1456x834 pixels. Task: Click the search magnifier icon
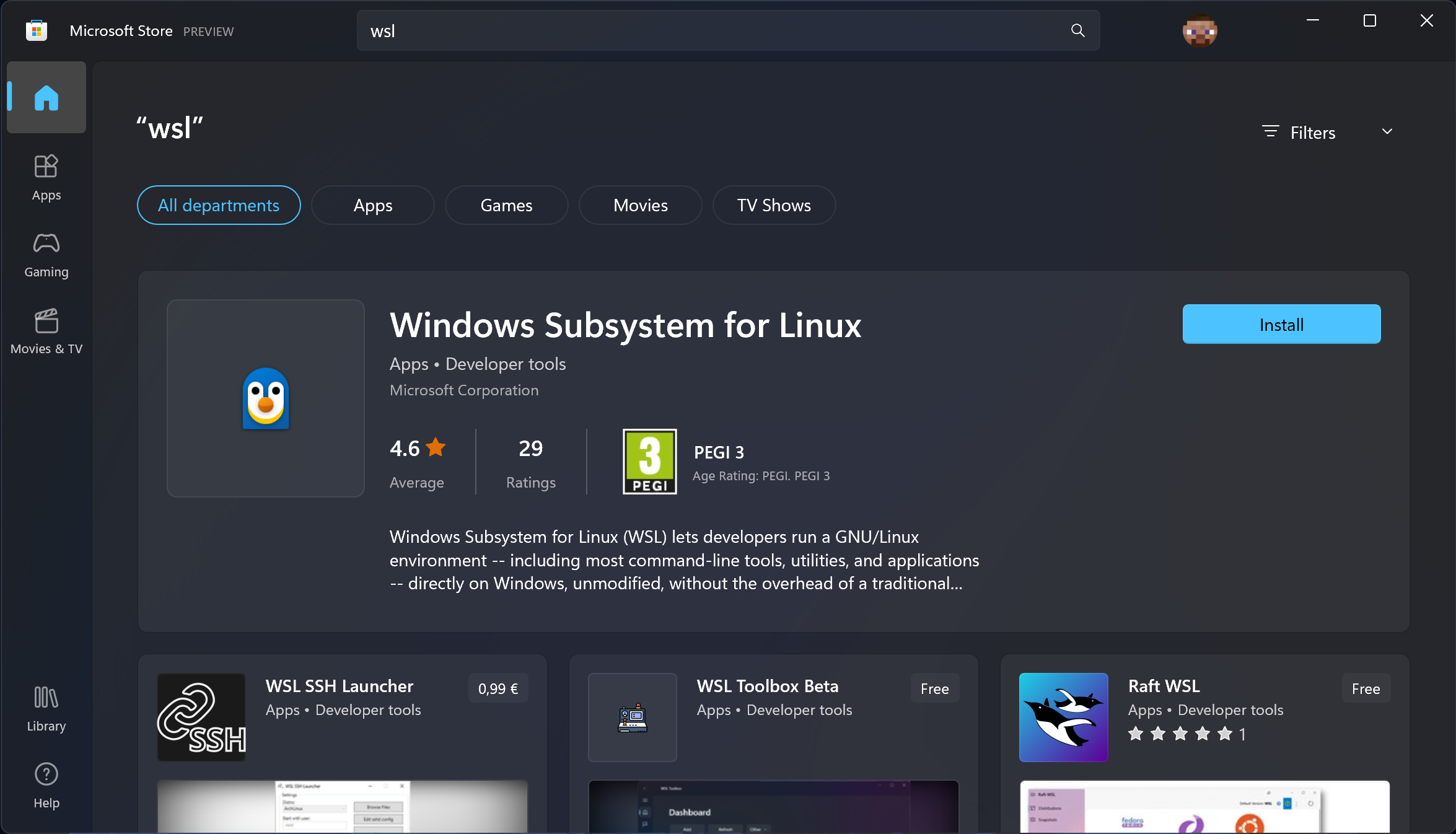(1080, 31)
